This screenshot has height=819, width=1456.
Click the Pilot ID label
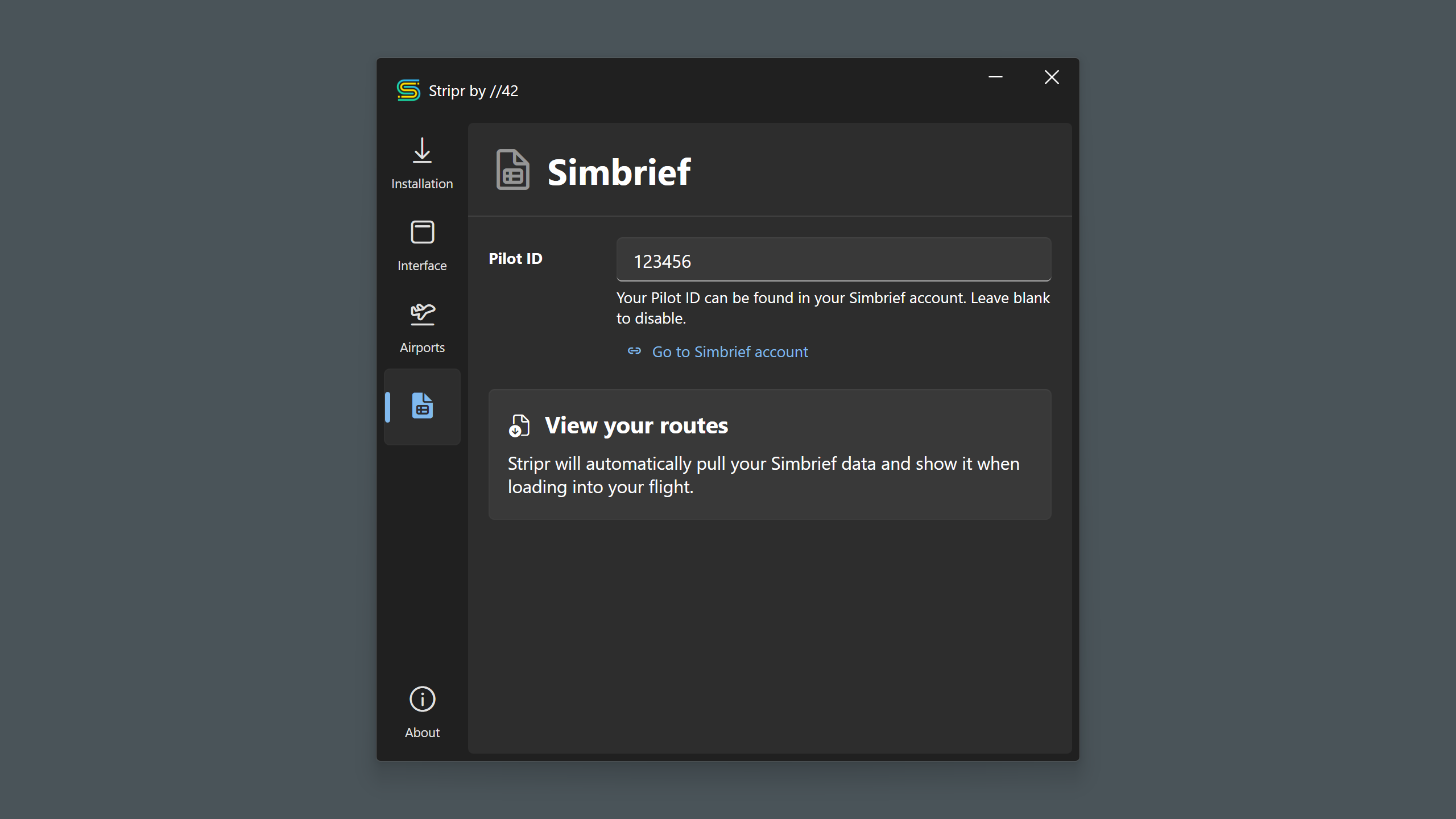(515, 259)
